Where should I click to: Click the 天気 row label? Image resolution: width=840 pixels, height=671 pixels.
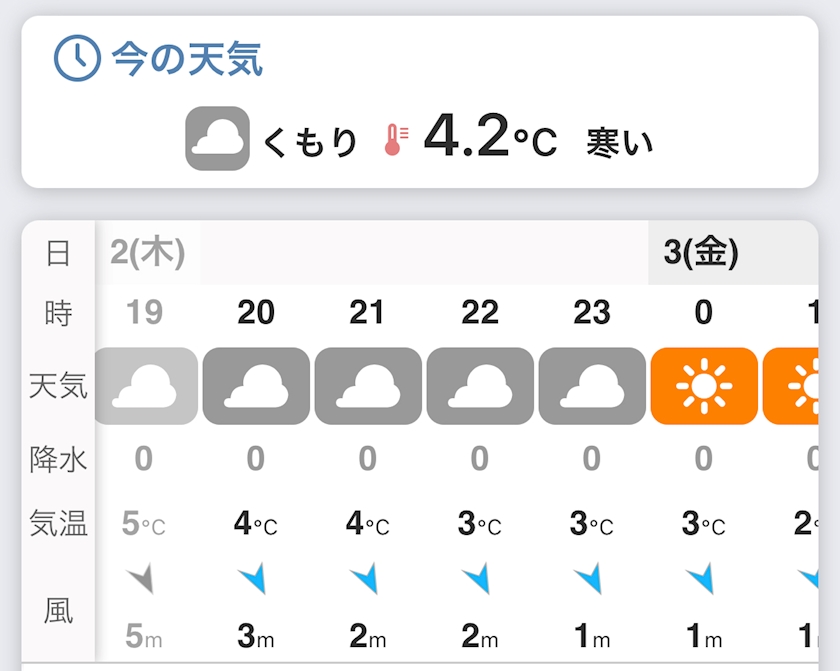coord(58,386)
